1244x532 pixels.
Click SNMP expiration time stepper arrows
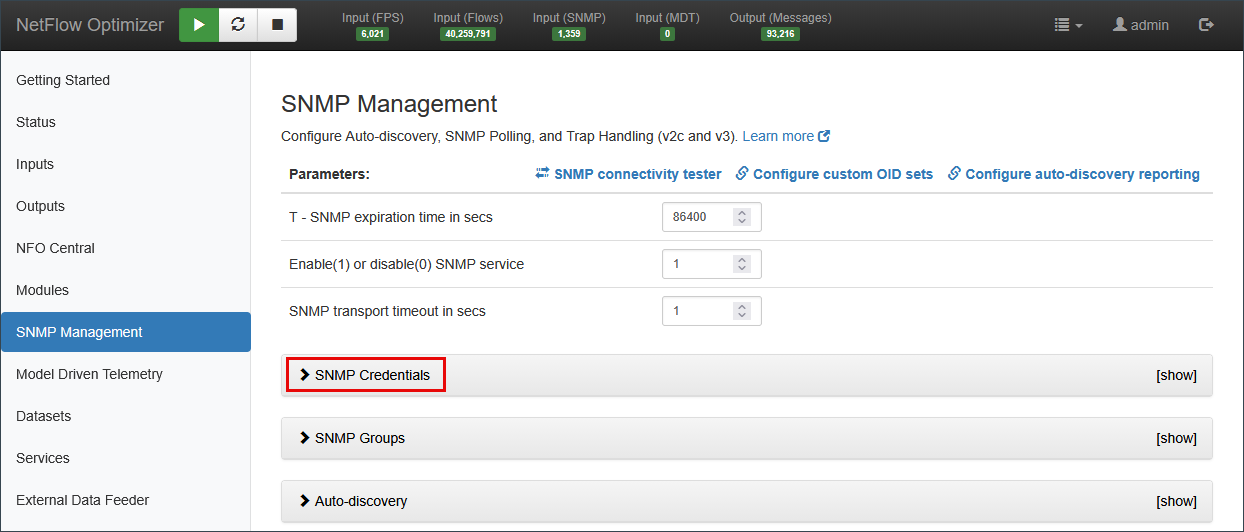tap(741, 217)
